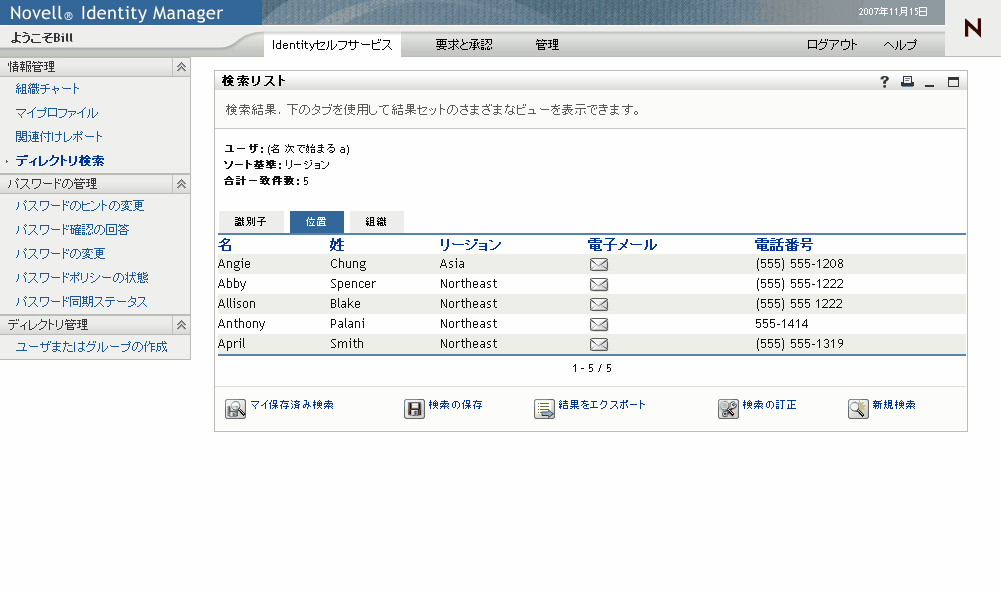Click the print icon in the 検索リスト header
The height and width of the screenshot is (592, 1001).
click(x=907, y=81)
